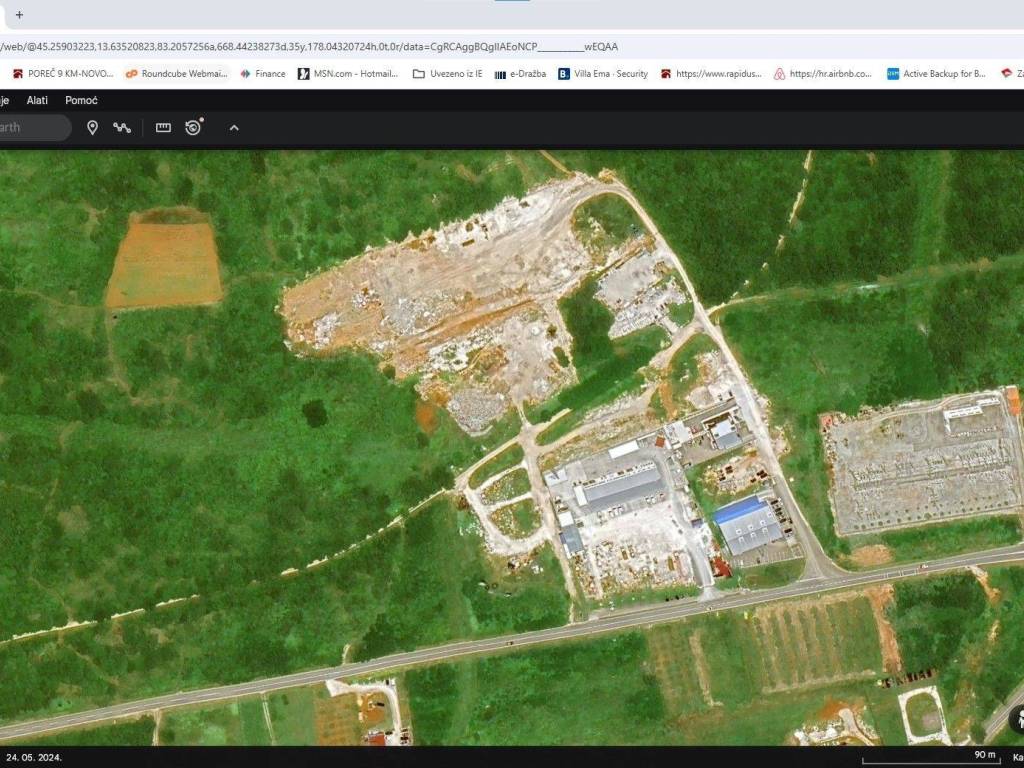1024x768 pixels.
Task: Activate the Measure distance ruler tool
Action: 163,128
